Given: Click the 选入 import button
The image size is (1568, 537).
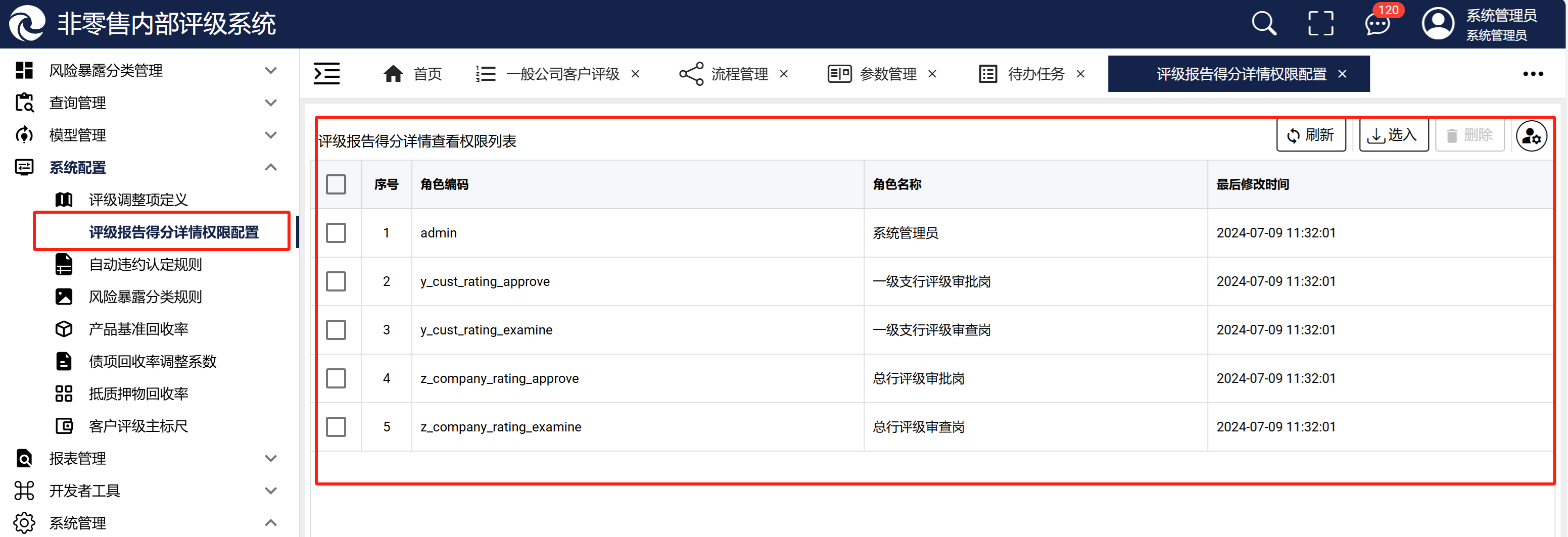Looking at the screenshot, I should pos(1393,135).
